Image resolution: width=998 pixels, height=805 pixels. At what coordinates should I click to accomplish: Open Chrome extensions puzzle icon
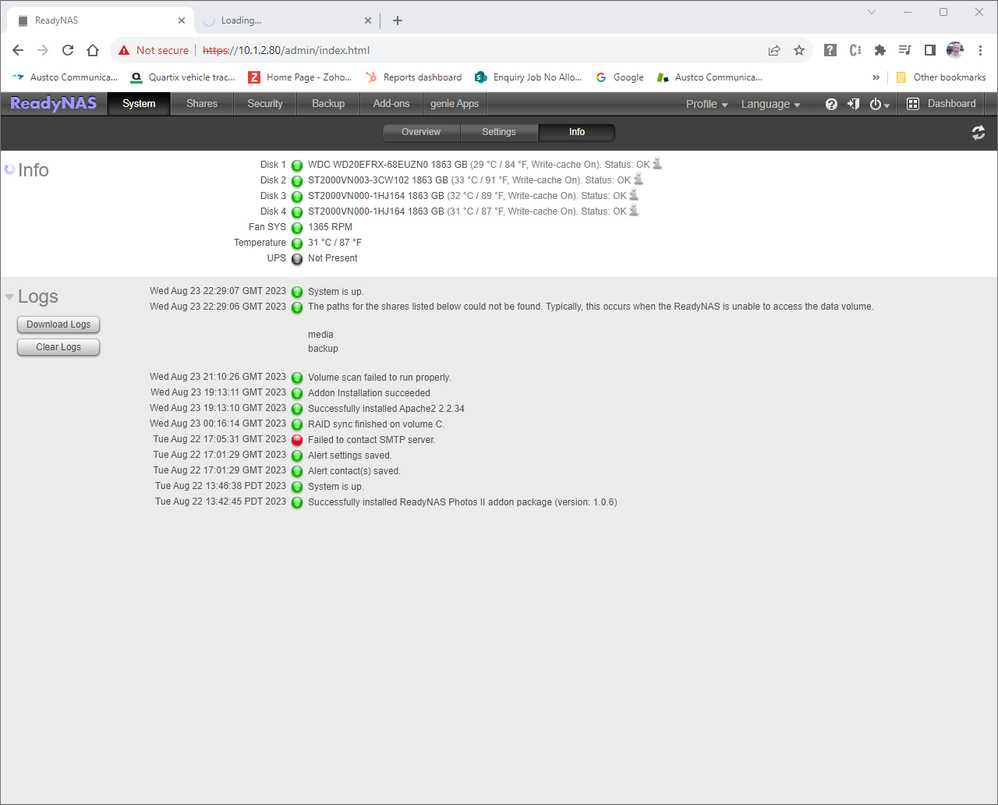click(880, 50)
